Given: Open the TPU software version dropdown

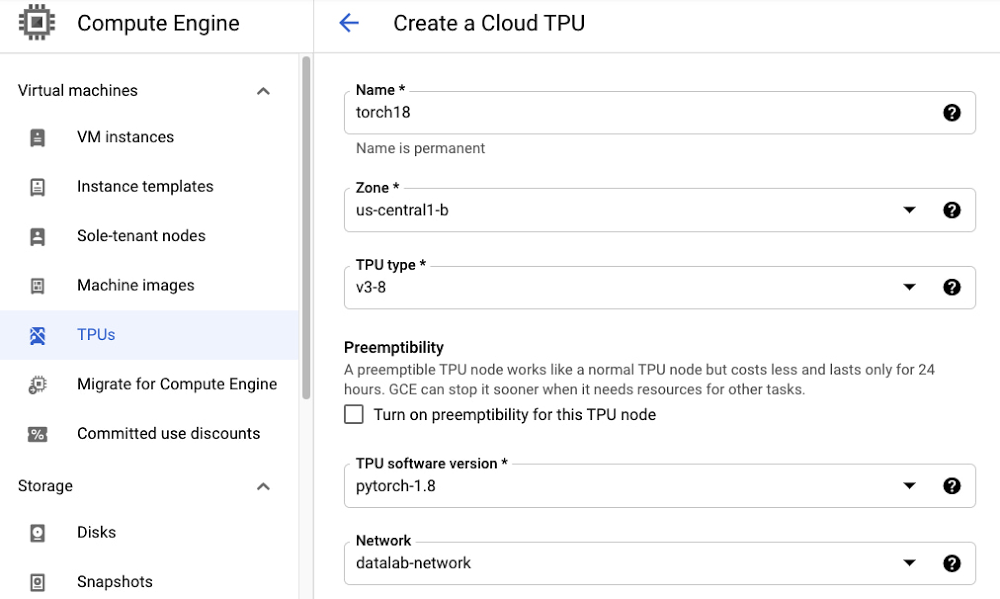Looking at the screenshot, I should 909,486.
